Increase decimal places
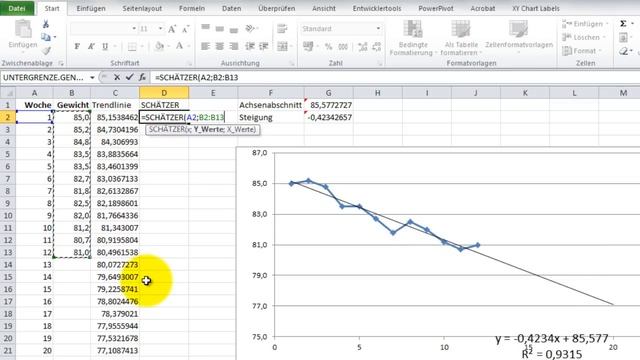 point(362,47)
